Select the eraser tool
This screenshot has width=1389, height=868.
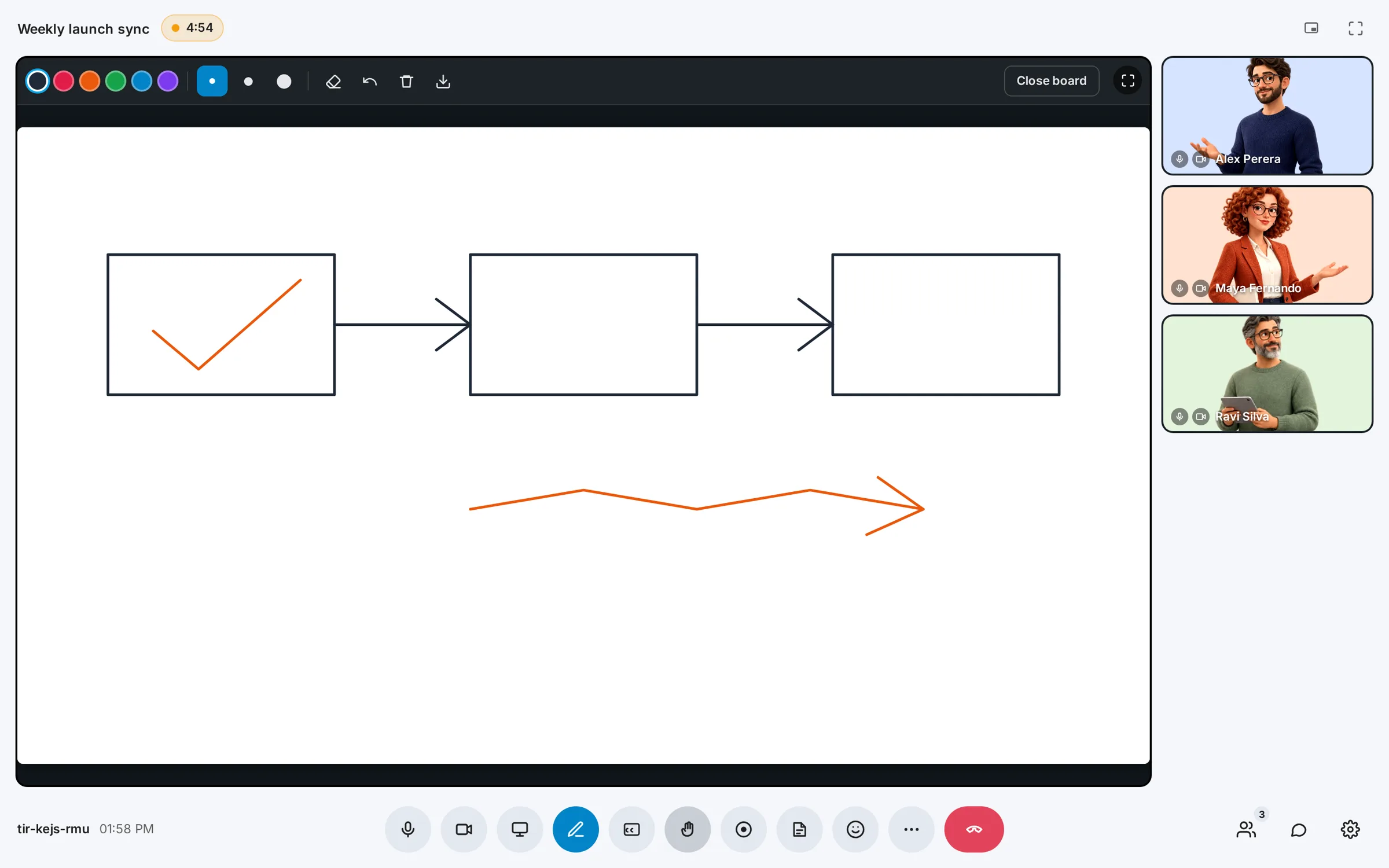(x=333, y=82)
